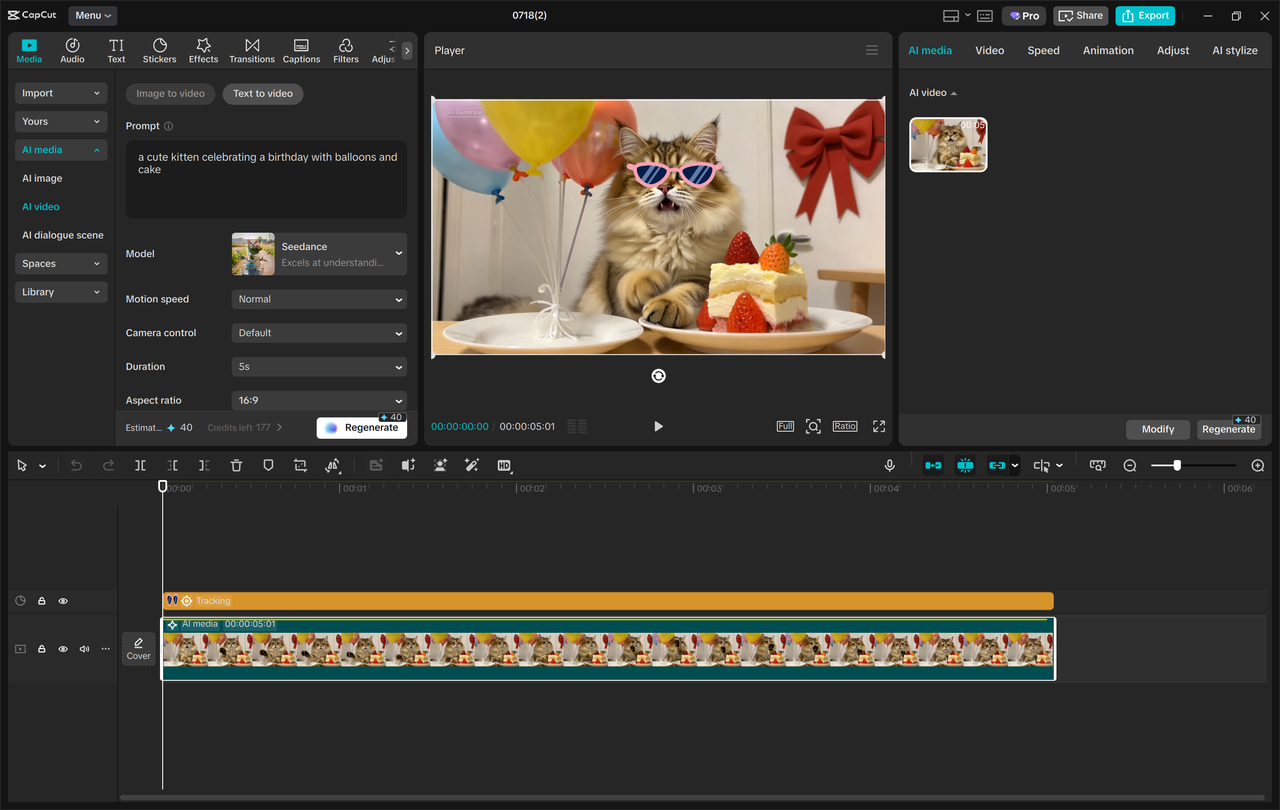1280x810 pixels.
Task: Open the Camera control dropdown
Action: pos(318,332)
